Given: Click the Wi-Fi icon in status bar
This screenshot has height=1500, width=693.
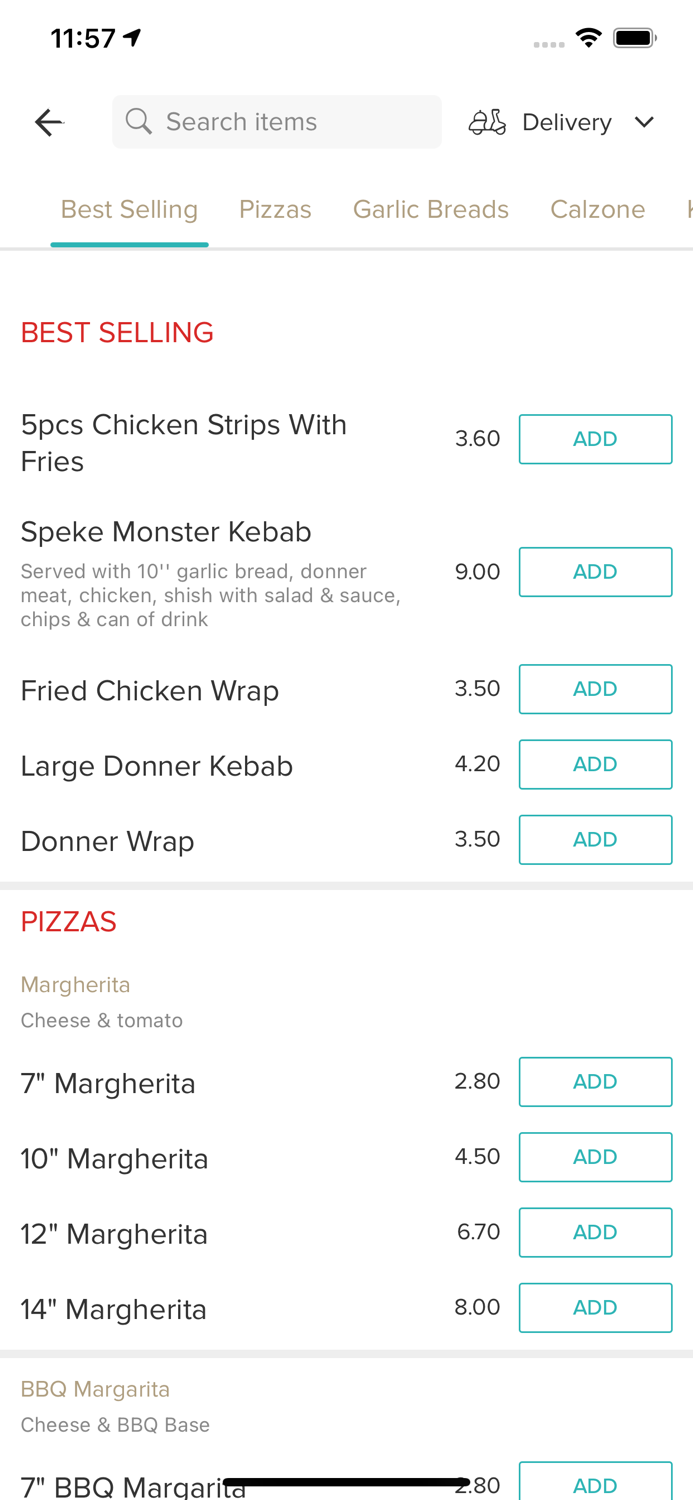Looking at the screenshot, I should (x=588, y=35).
